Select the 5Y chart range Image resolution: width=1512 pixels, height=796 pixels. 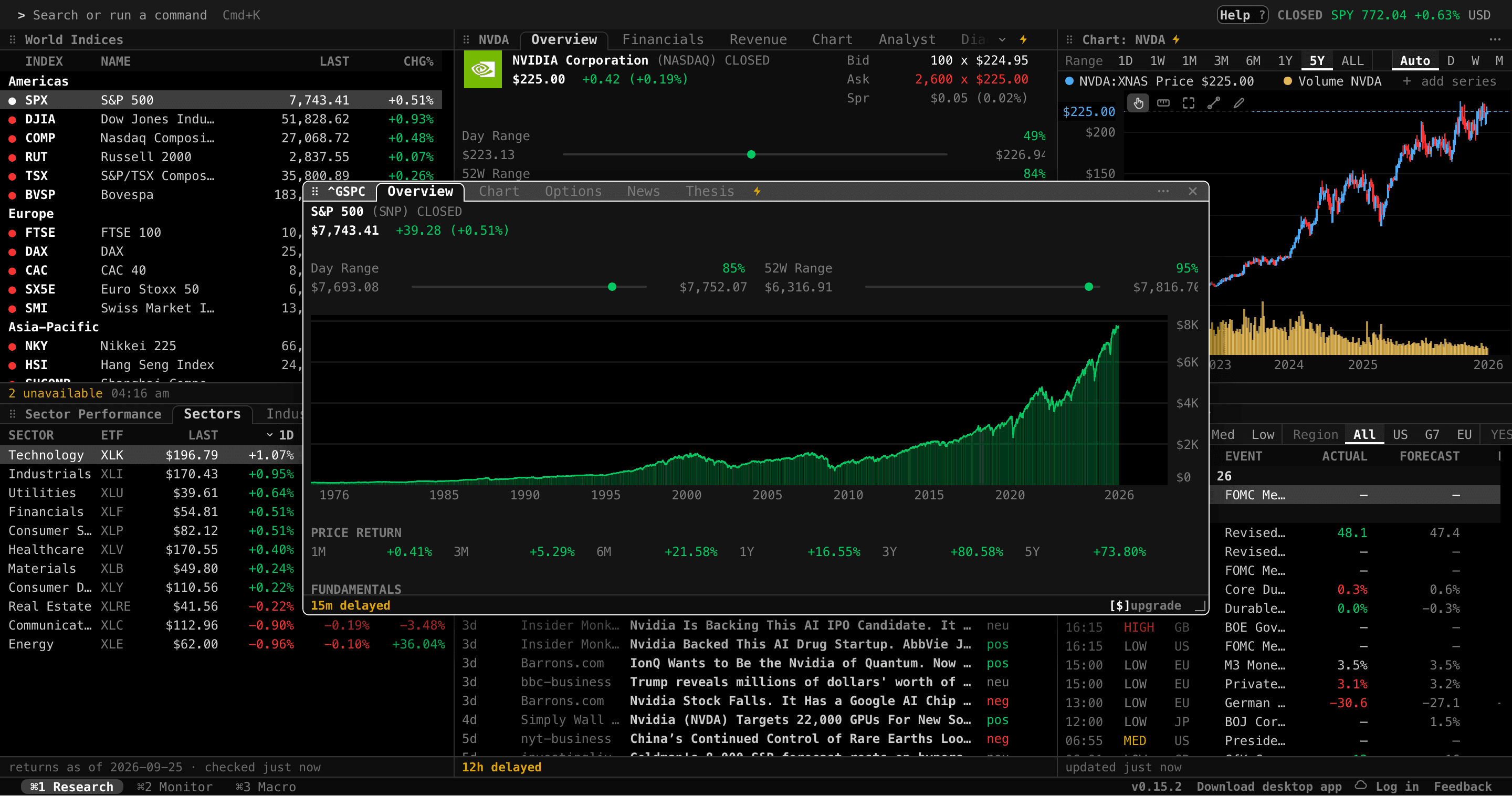pyautogui.click(x=1317, y=60)
